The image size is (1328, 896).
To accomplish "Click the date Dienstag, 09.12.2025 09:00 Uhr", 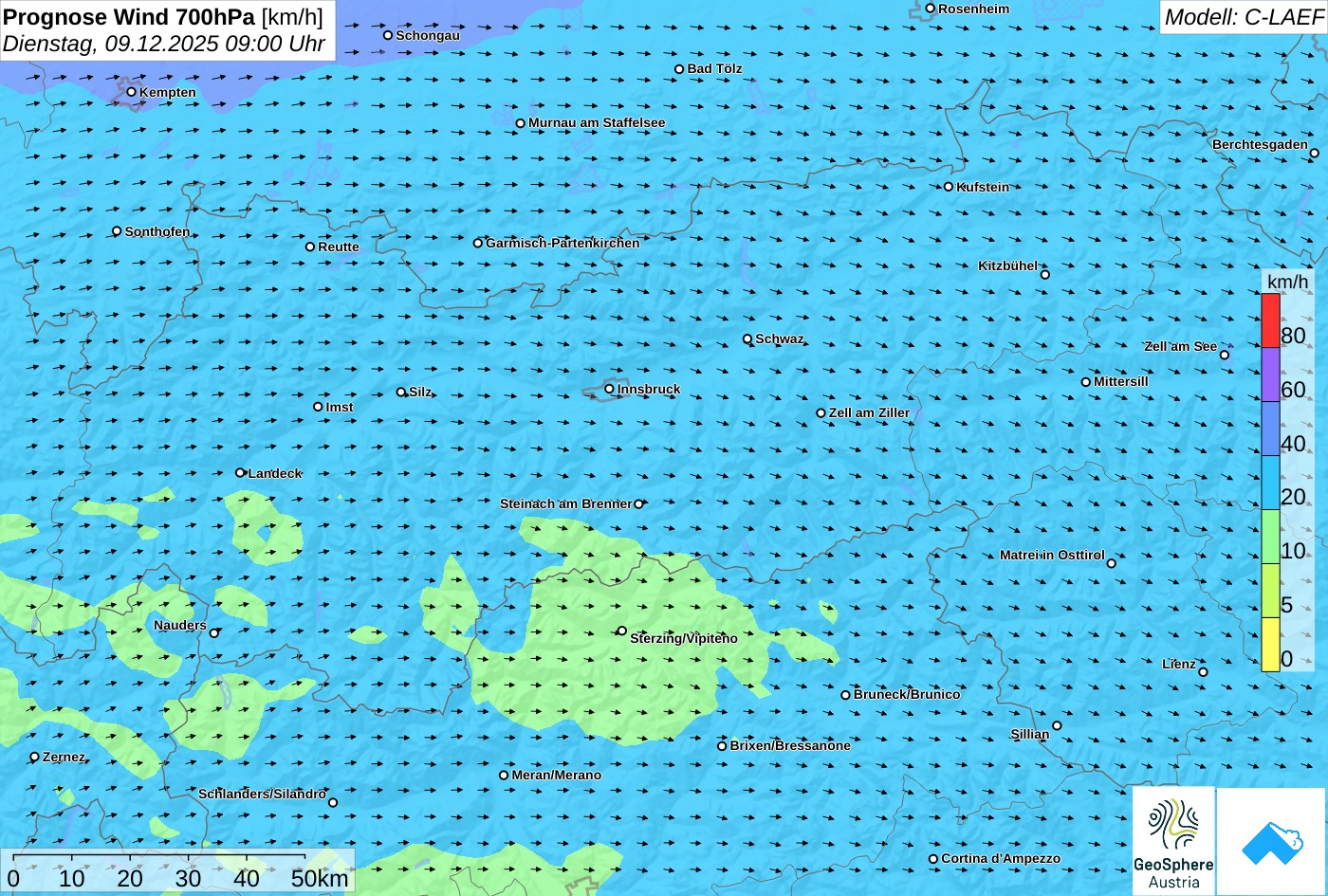I will tap(164, 44).
